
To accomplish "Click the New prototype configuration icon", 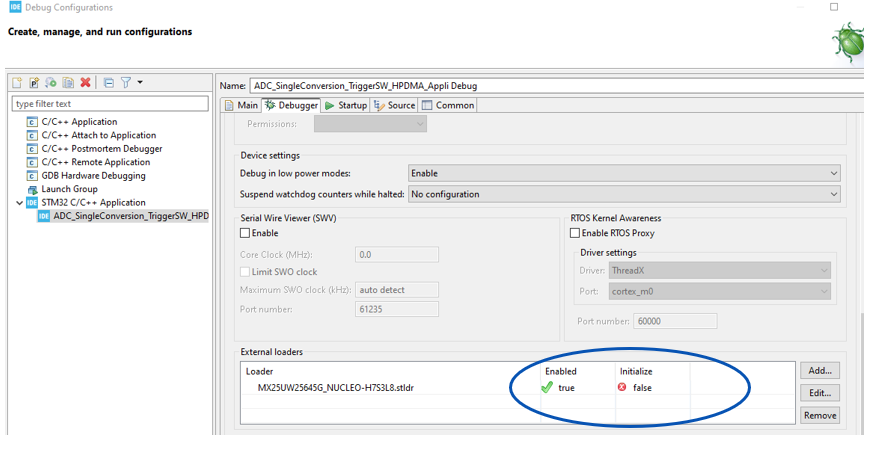I will pos(34,83).
